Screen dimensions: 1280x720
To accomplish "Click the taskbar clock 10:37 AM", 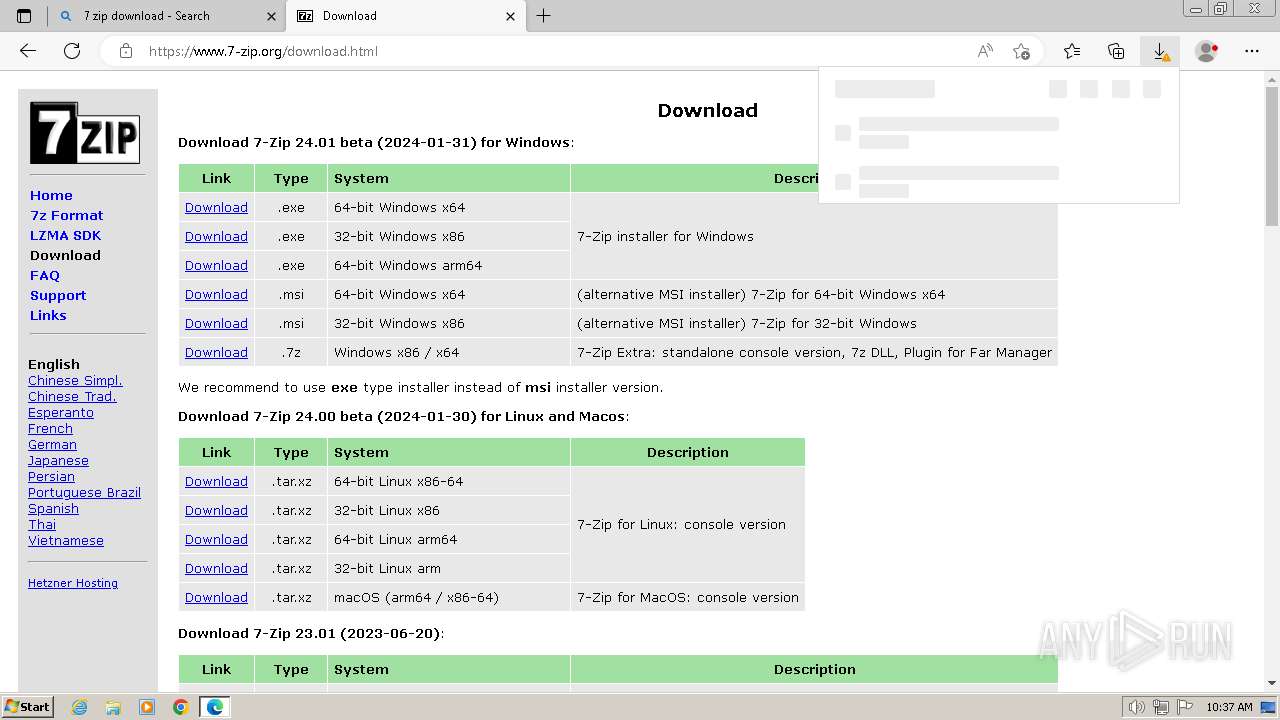I will (1229, 707).
